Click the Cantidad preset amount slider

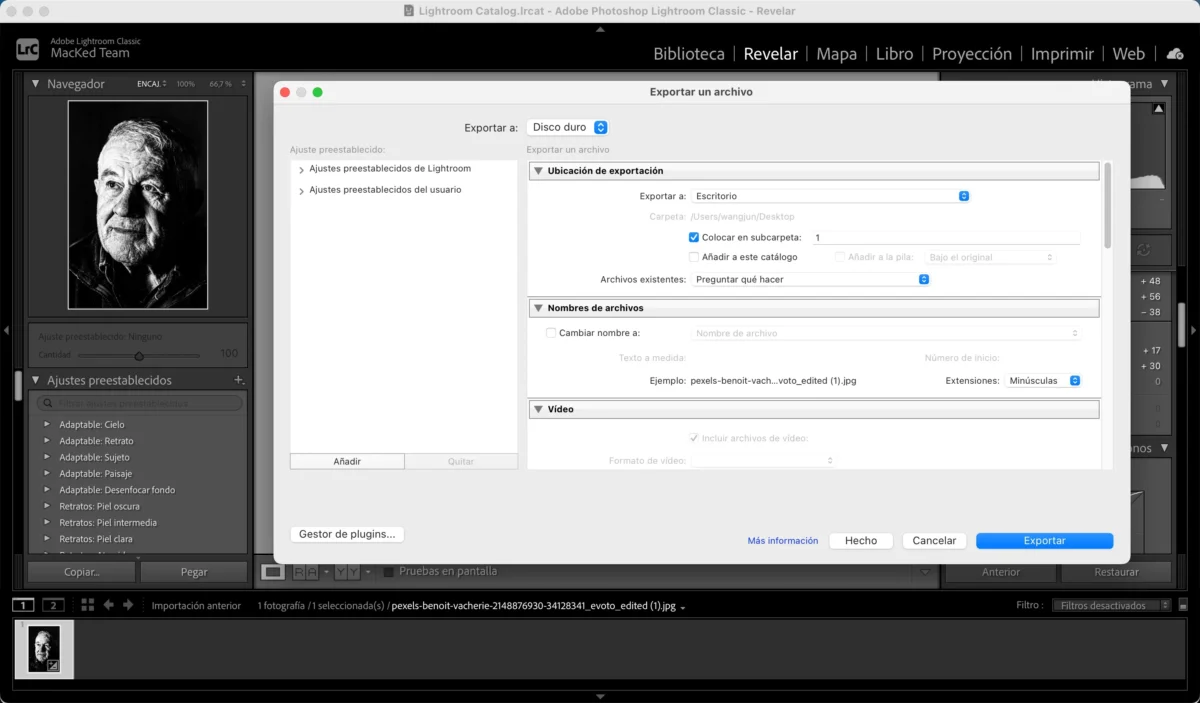point(139,355)
